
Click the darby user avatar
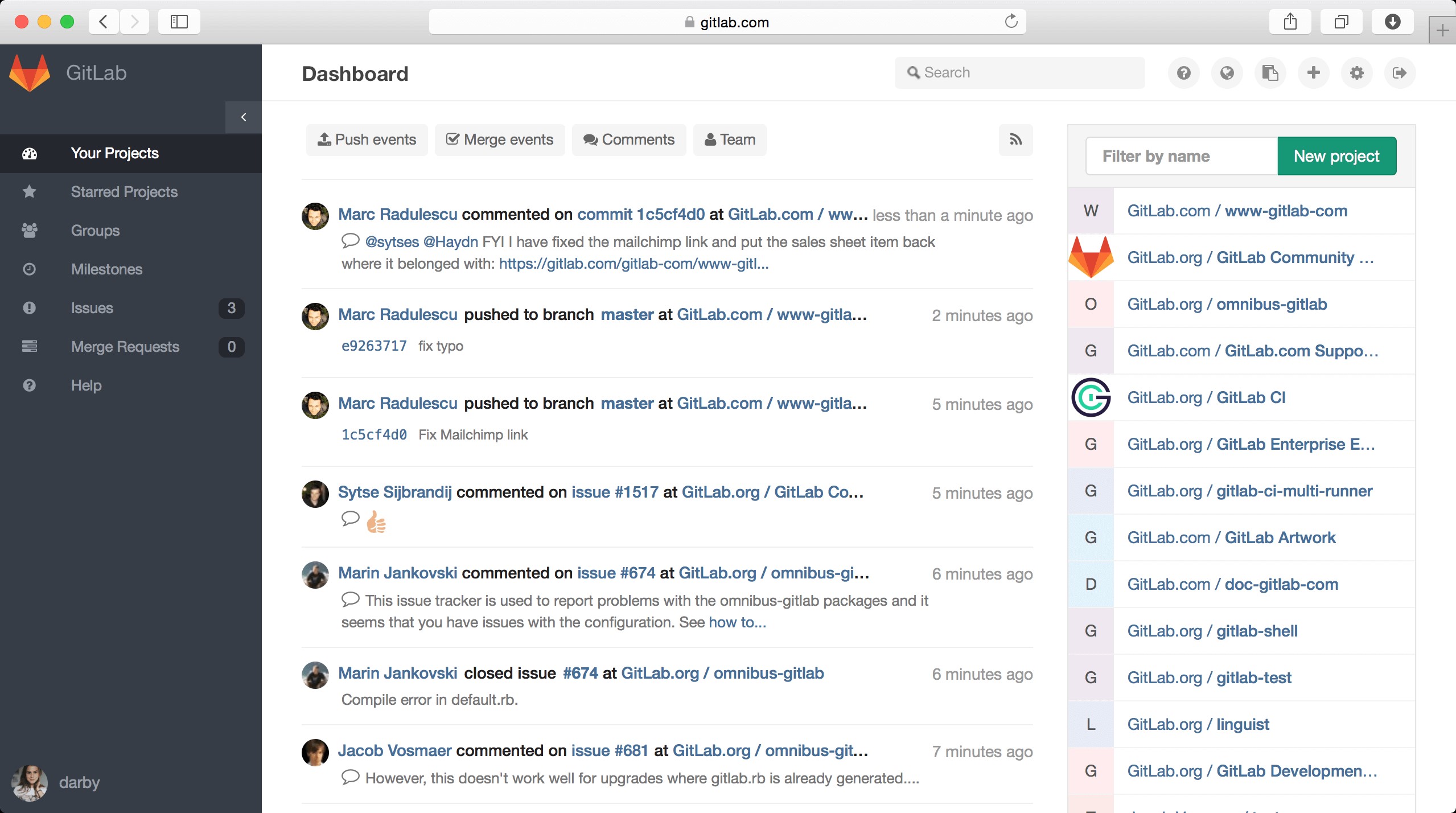[30, 783]
